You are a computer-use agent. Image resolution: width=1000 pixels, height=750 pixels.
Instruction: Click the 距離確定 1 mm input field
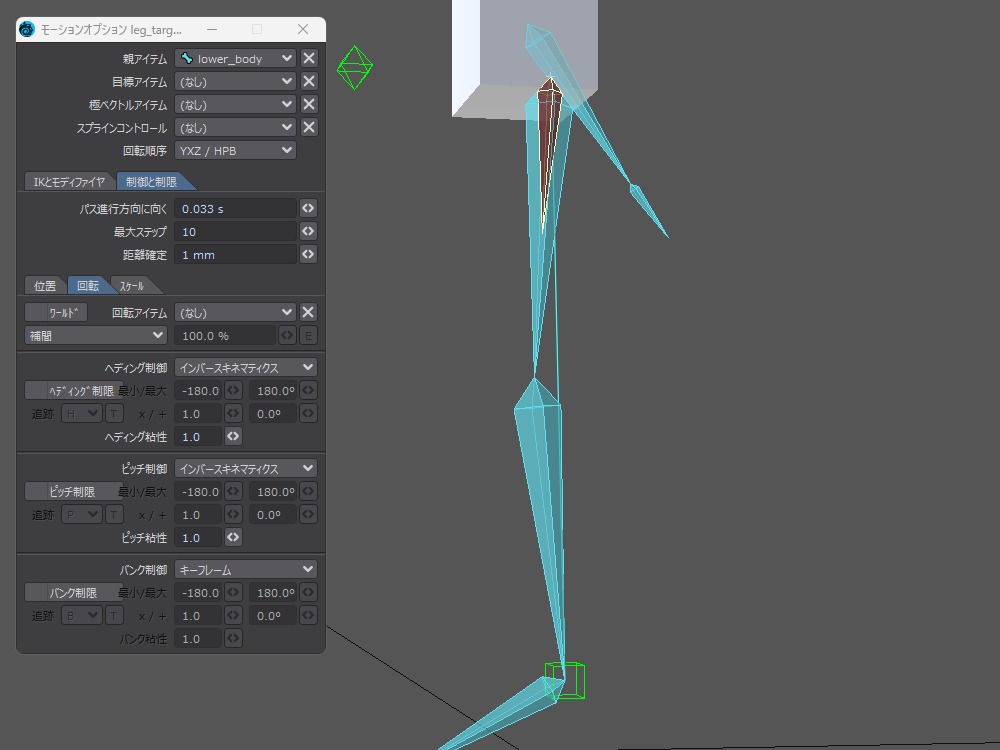[x=236, y=255]
